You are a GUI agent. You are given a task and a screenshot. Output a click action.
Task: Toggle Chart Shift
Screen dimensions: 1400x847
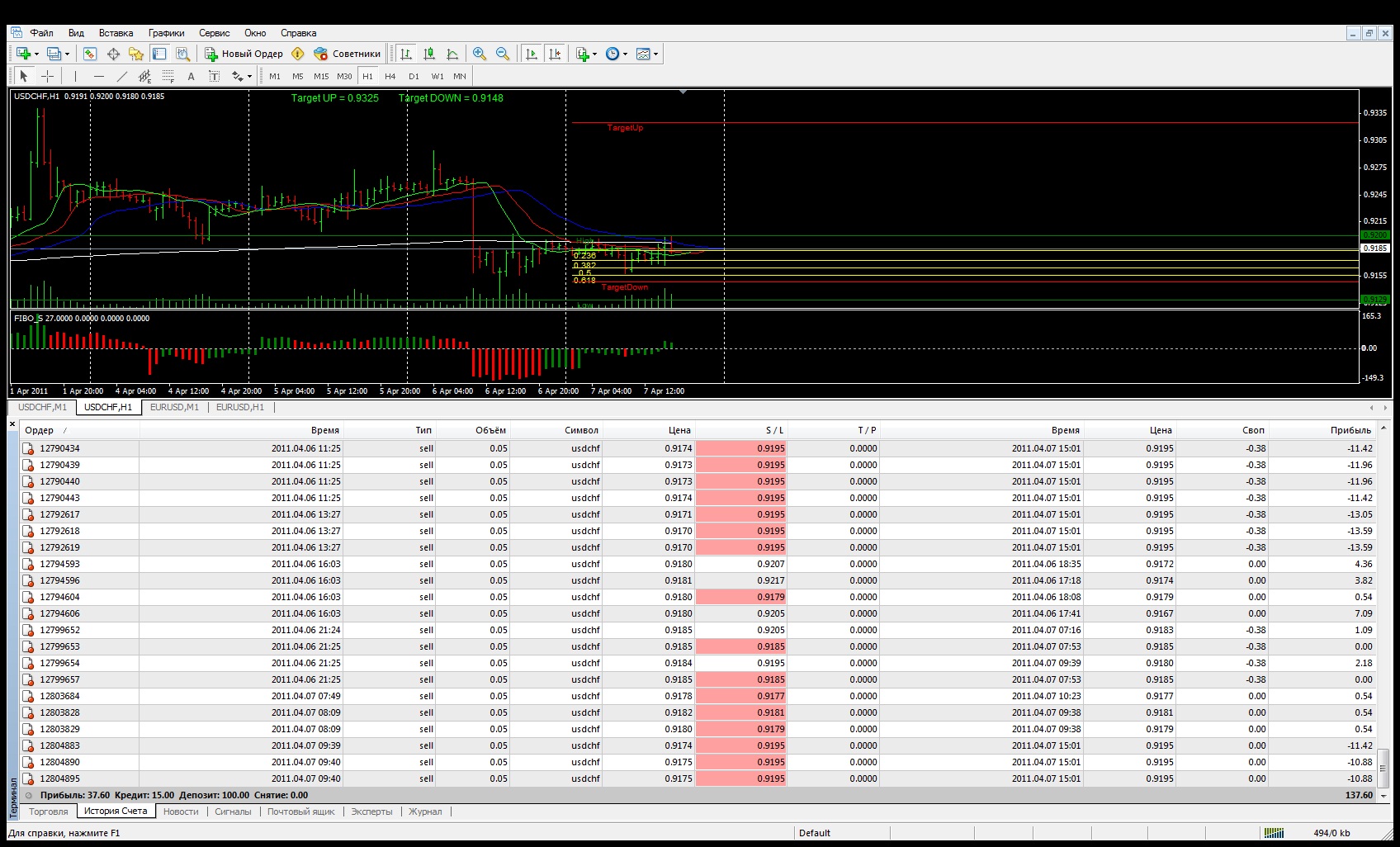[555, 54]
